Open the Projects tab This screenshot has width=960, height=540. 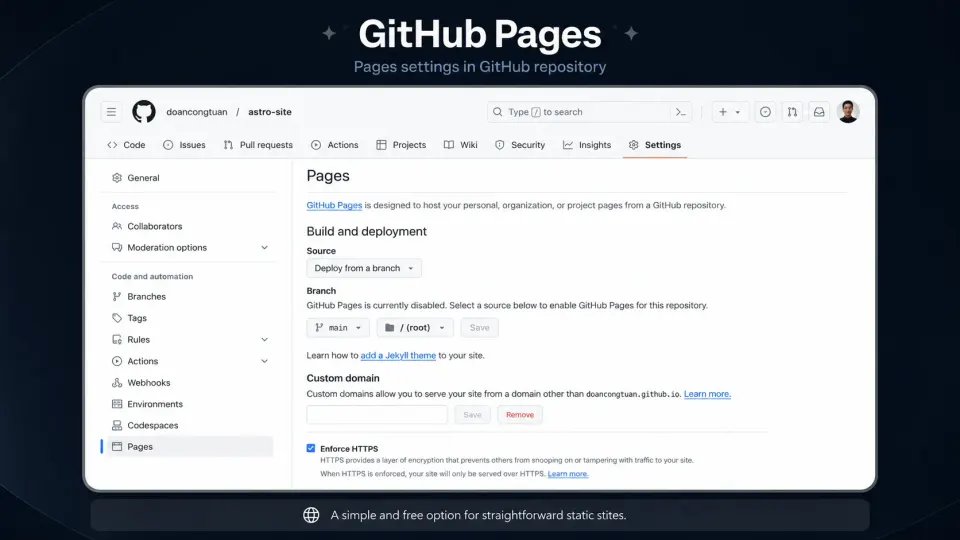point(401,145)
